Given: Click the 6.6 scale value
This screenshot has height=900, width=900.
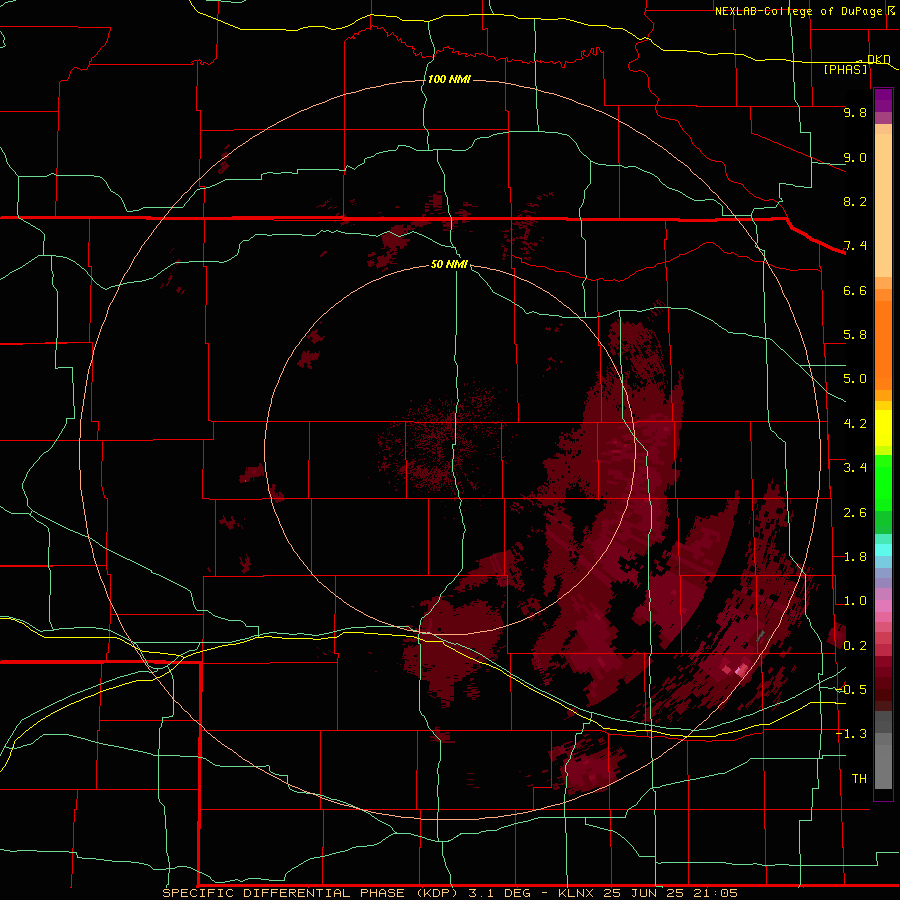Looking at the screenshot, I should click(855, 290).
